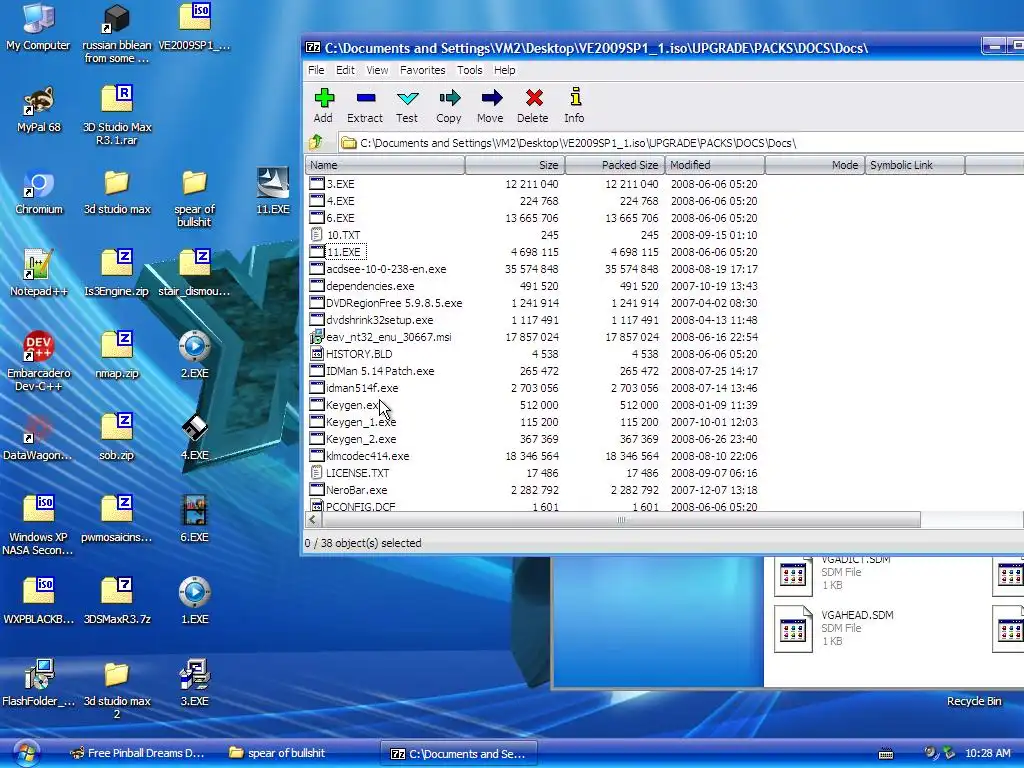Select ls3Engine.zip desktop icon
Image resolution: width=1024 pixels, height=768 pixels.
(x=117, y=274)
